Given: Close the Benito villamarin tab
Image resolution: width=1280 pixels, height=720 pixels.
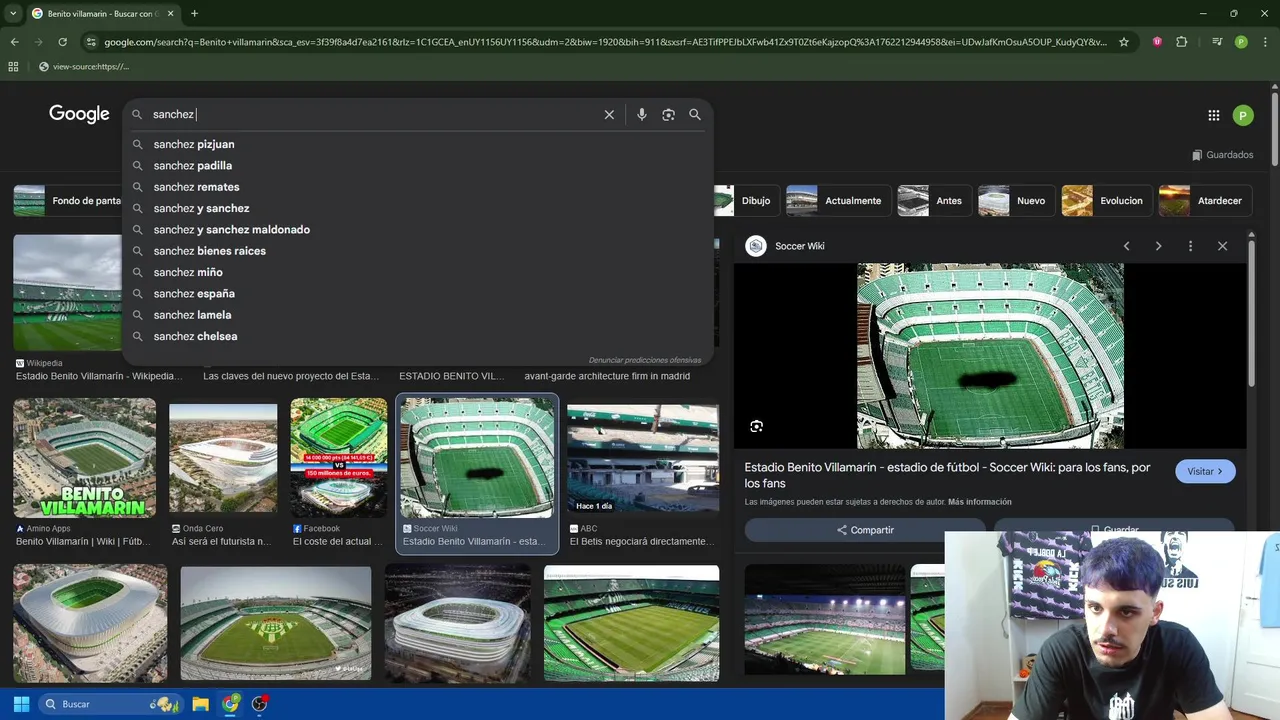Looking at the screenshot, I should (171, 13).
